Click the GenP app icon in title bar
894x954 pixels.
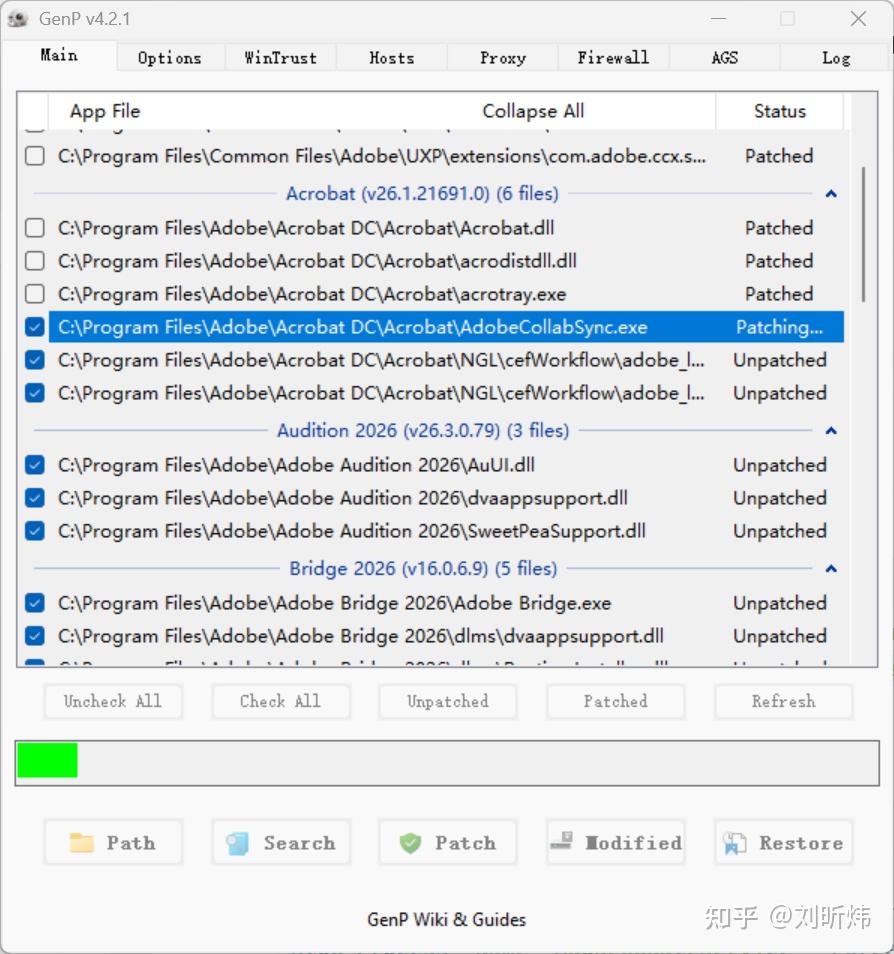point(18,19)
